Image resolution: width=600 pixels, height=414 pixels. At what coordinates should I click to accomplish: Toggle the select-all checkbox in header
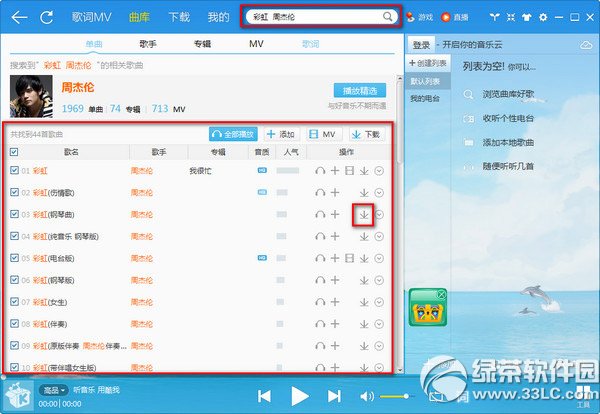(14, 152)
